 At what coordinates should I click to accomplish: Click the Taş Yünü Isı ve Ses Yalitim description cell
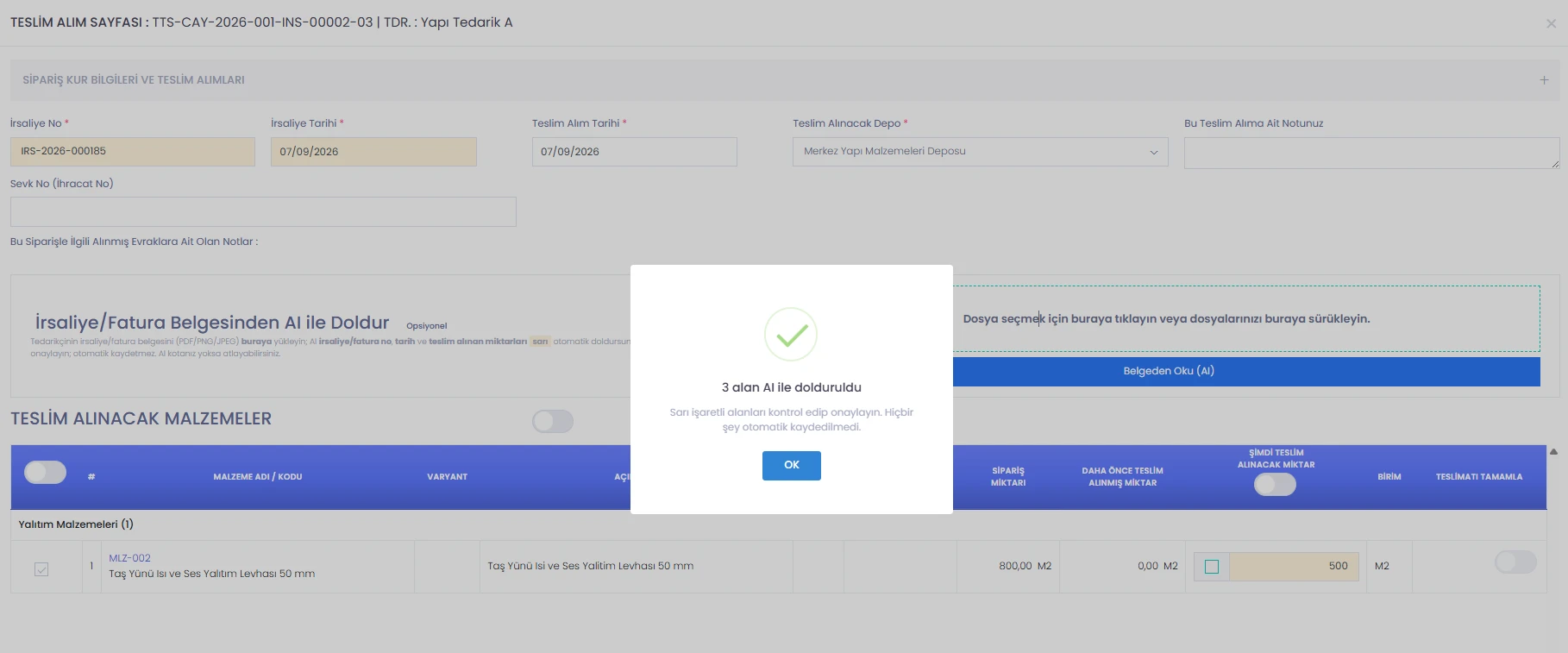coord(636,567)
